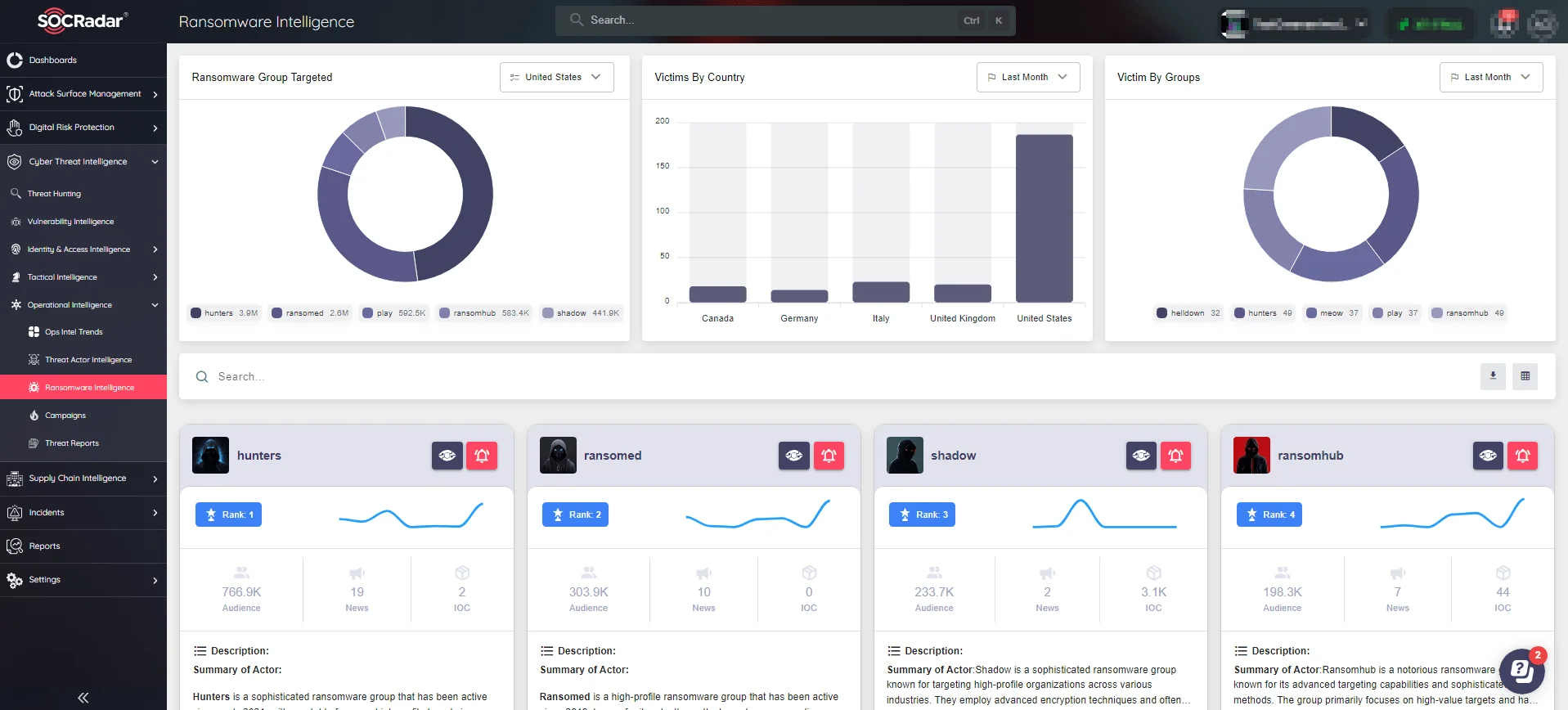Open the ransomed group title
The width and height of the screenshot is (1568, 710).
pyautogui.click(x=613, y=456)
